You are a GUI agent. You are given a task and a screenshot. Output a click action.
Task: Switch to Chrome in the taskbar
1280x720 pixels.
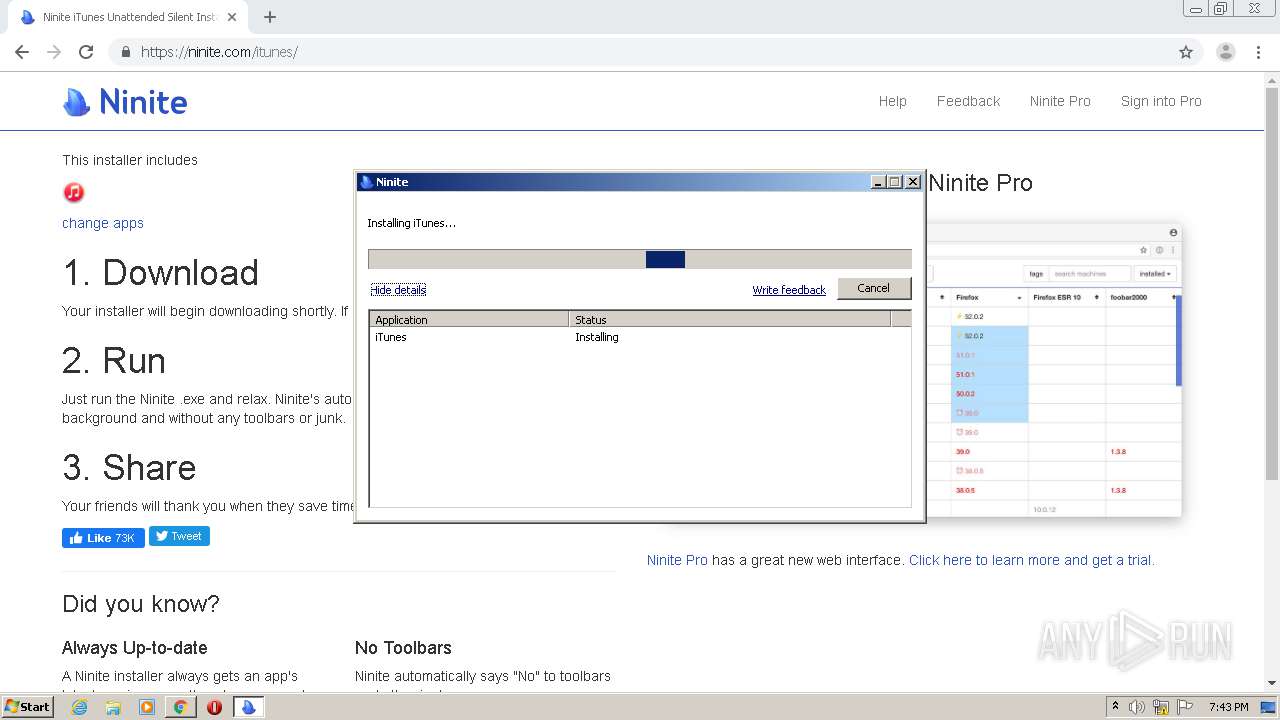coord(180,707)
